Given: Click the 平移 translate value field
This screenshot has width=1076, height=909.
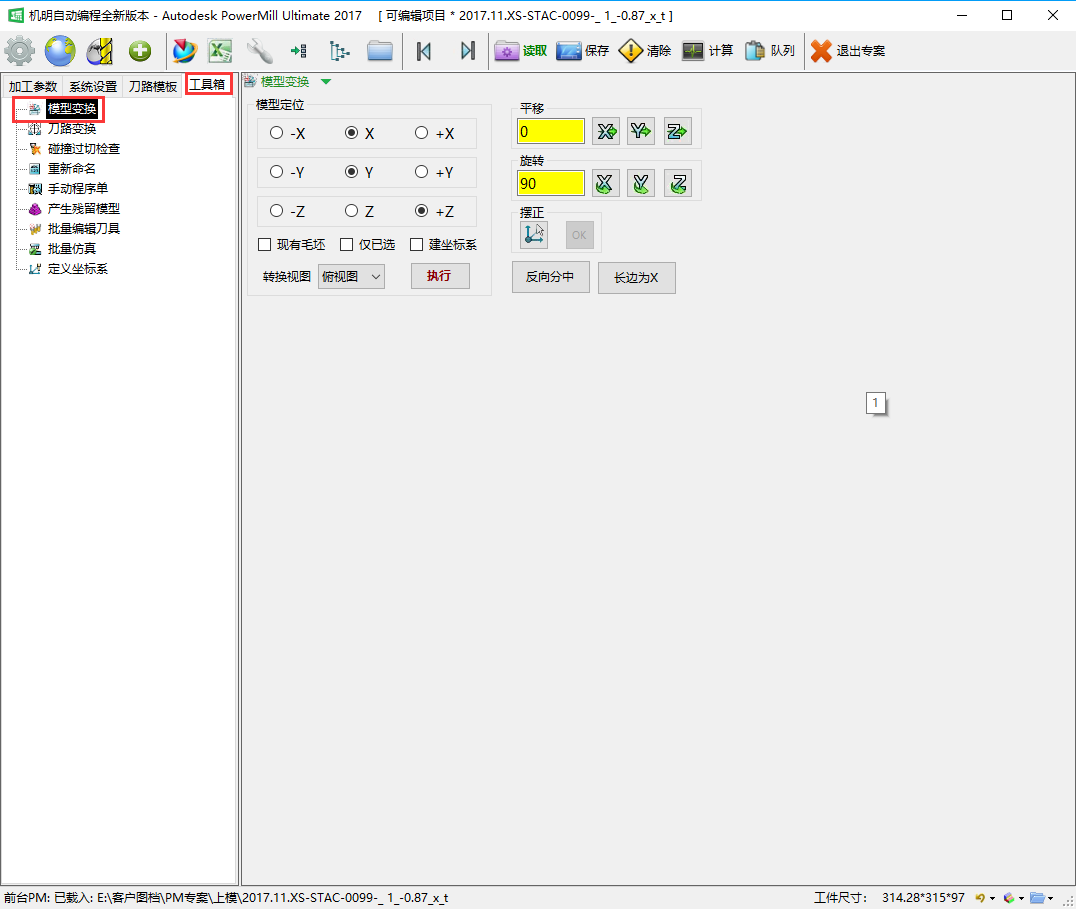Looking at the screenshot, I should click(550, 131).
